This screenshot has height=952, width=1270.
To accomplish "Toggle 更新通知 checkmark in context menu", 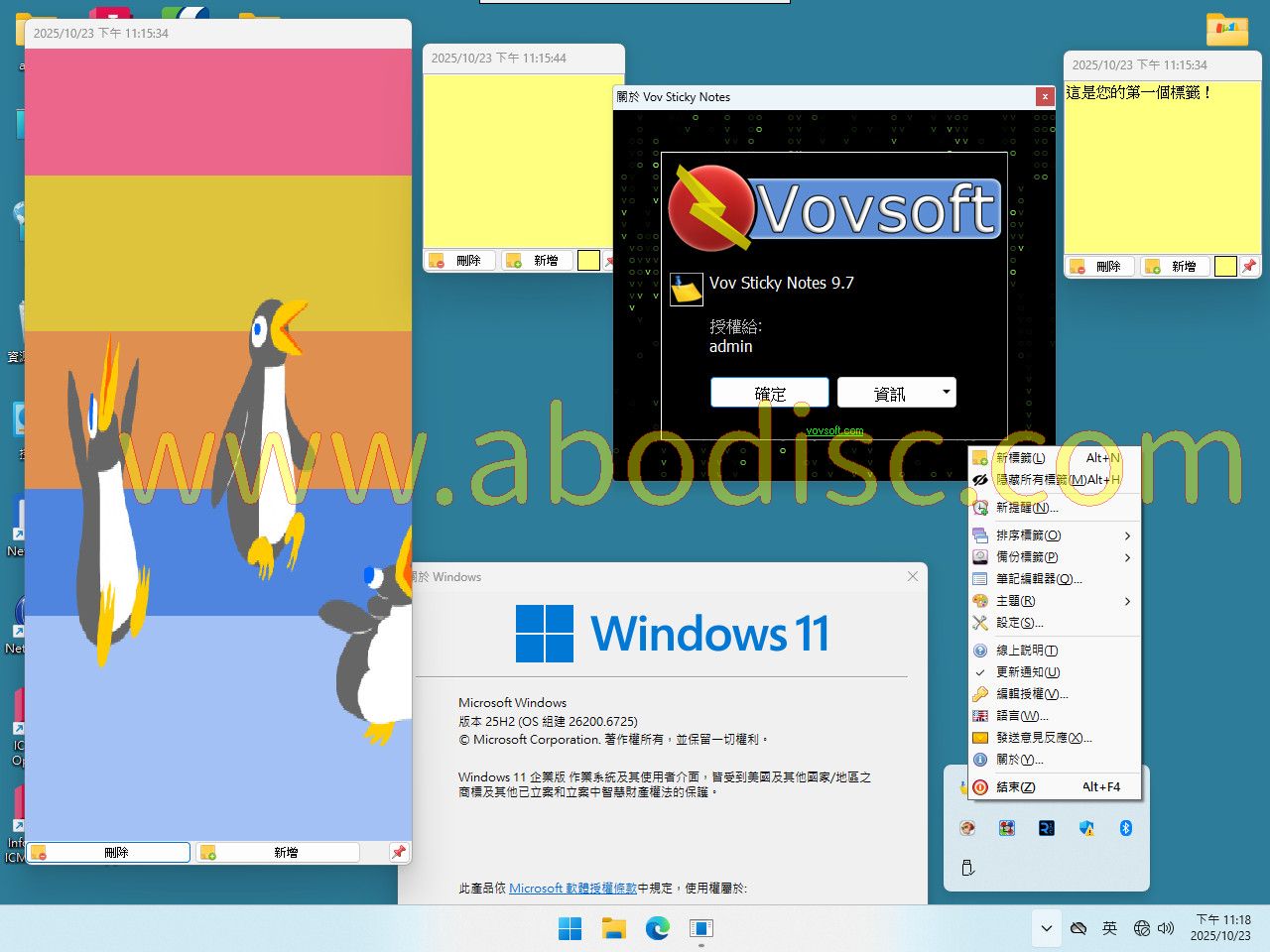I will pos(1027,672).
